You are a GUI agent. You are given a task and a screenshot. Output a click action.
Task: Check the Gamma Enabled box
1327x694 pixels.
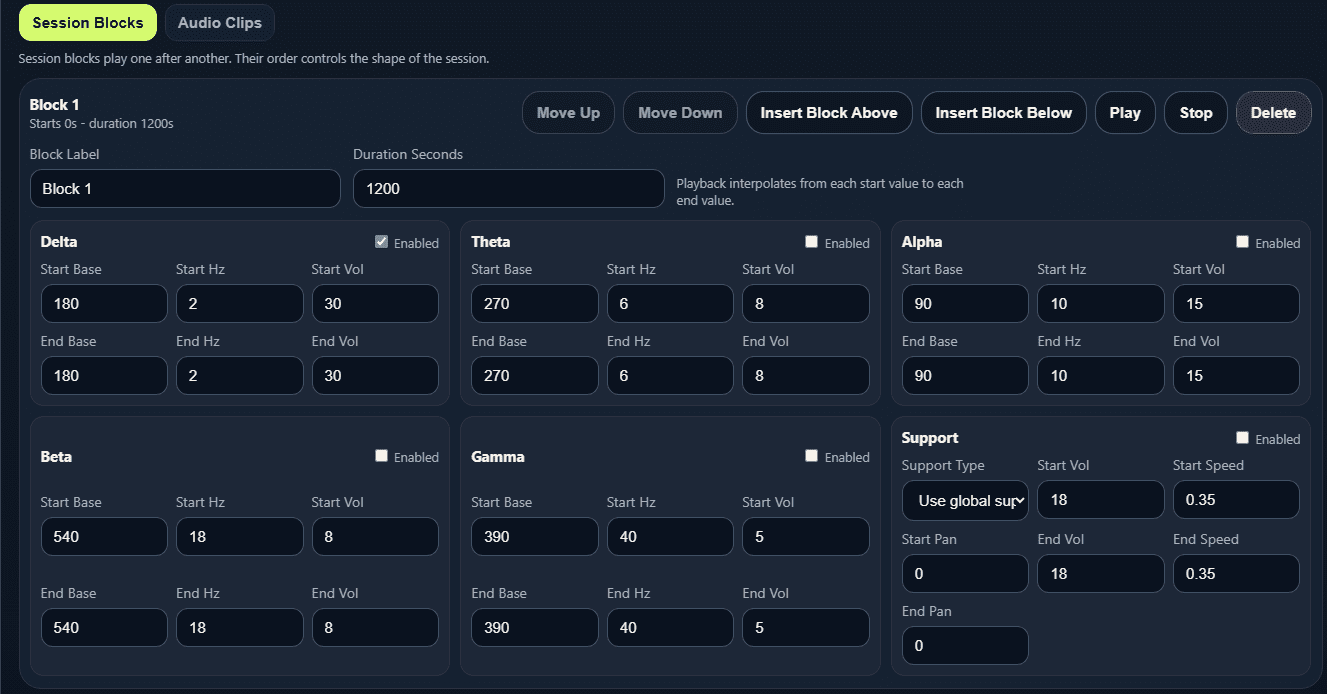(x=811, y=456)
